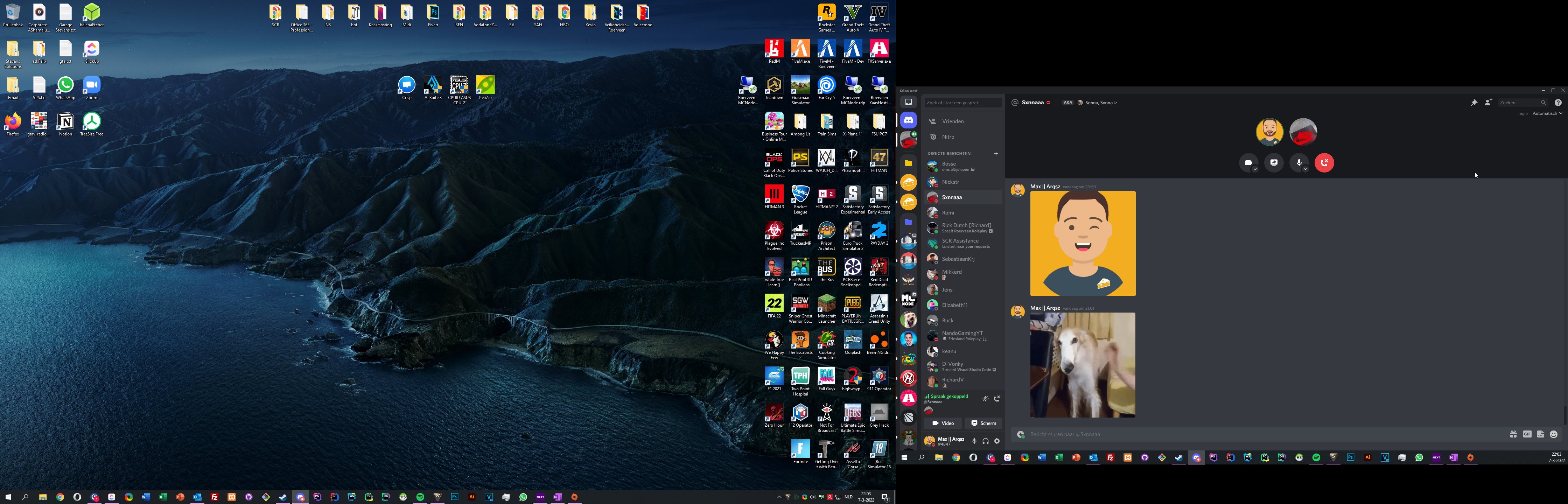Click the gift icon in message bar
The image size is (1568, 504).
coord(1513,435)
